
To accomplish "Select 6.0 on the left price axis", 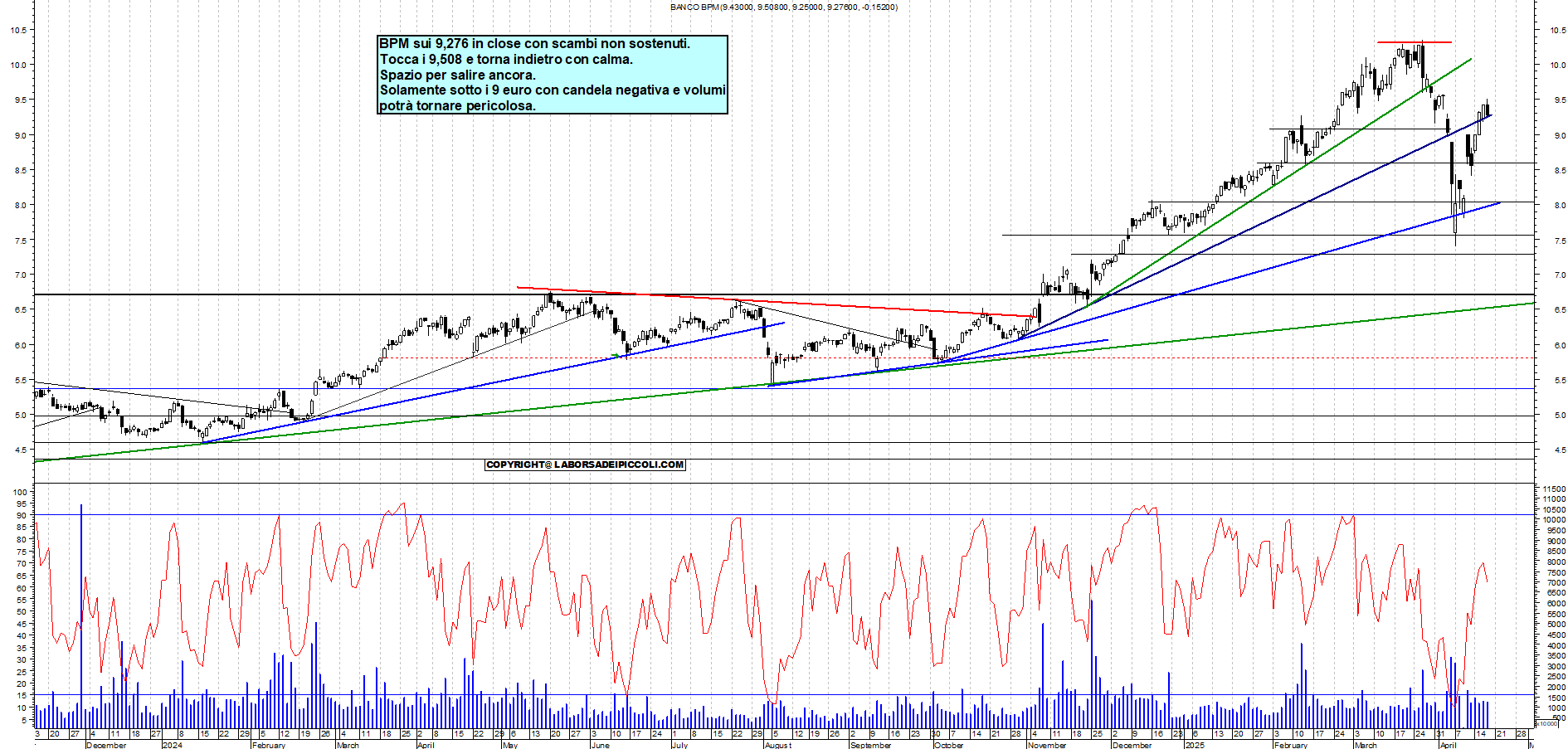I will pyautogui.click(x=21, y=345).
